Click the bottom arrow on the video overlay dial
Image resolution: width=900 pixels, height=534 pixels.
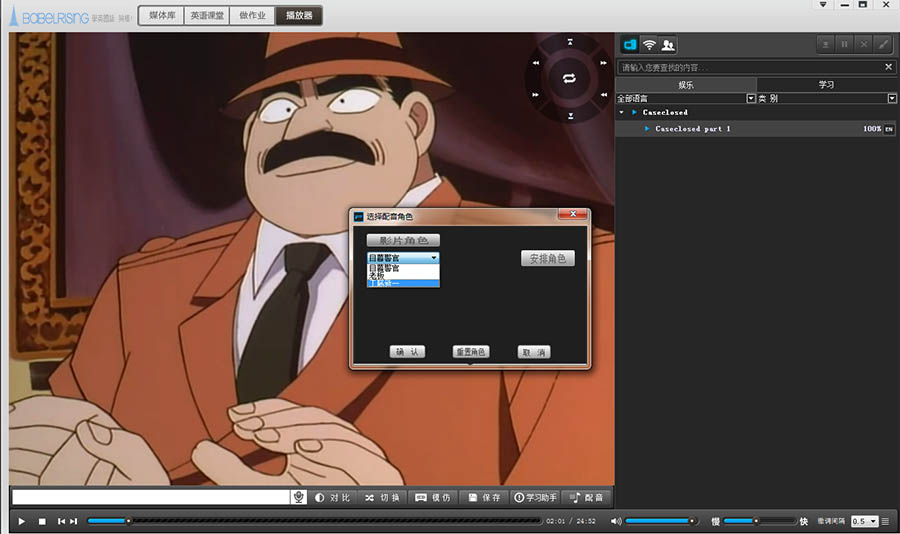coord(571,116)
